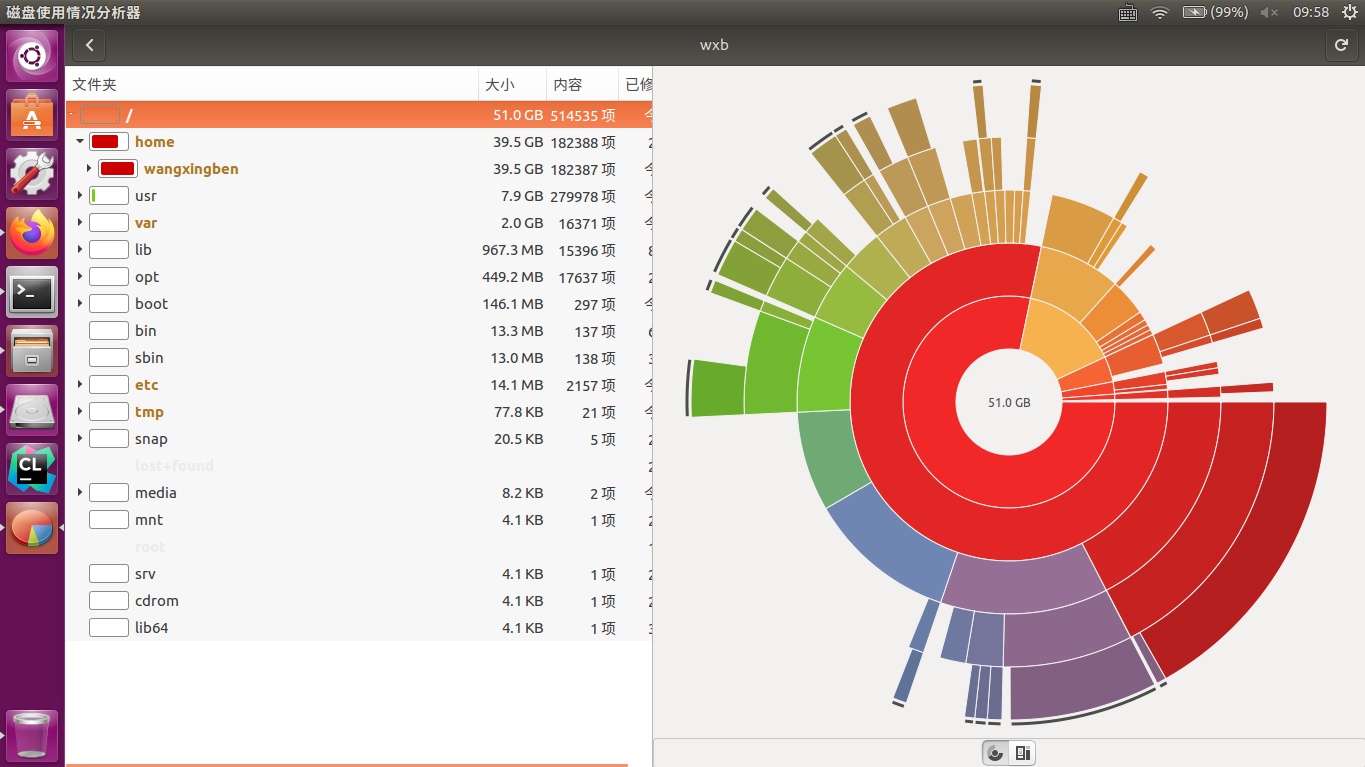Select the rings chart view

pos(995,752)
